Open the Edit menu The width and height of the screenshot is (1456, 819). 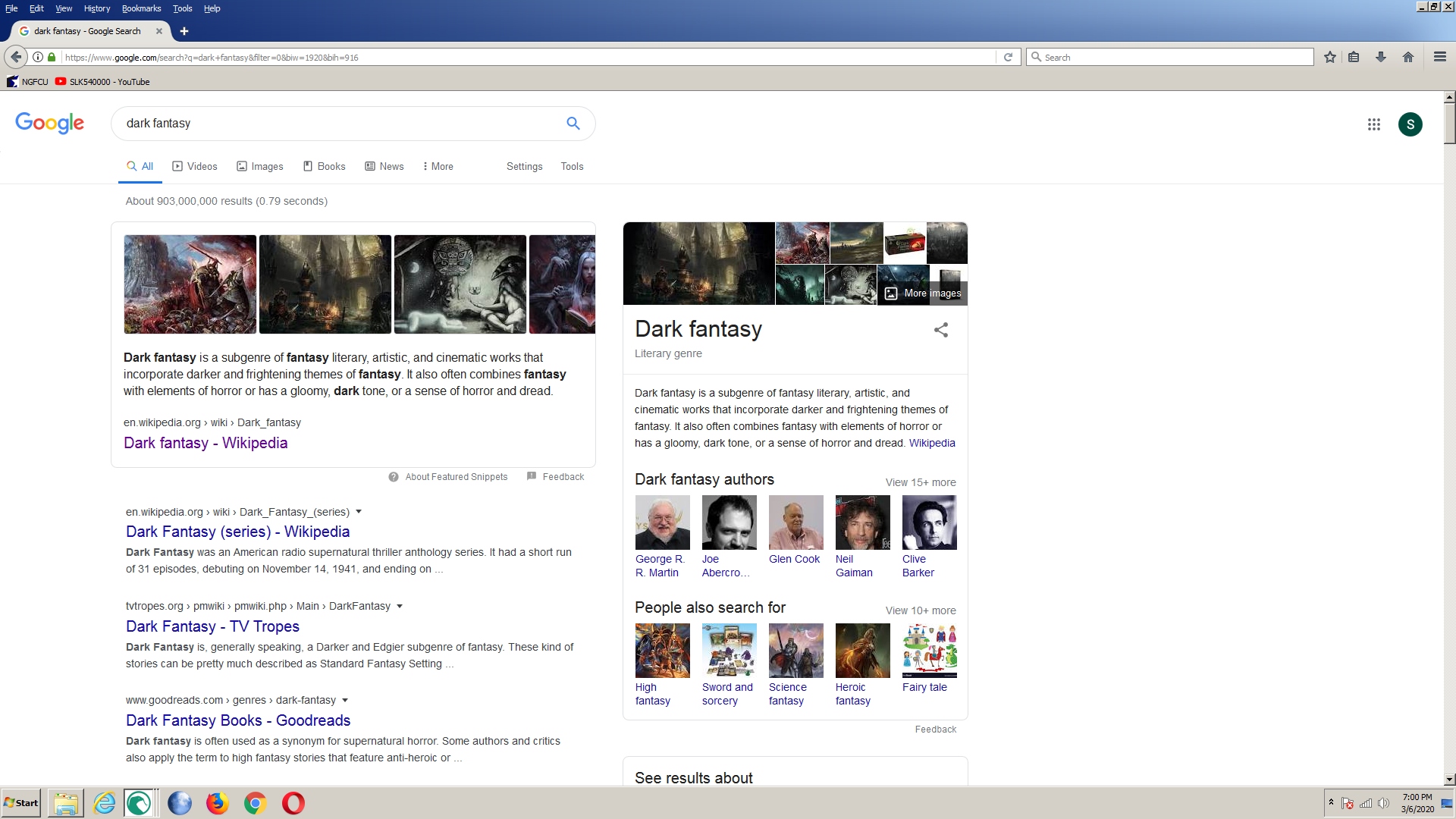click(x=36, y=8)
